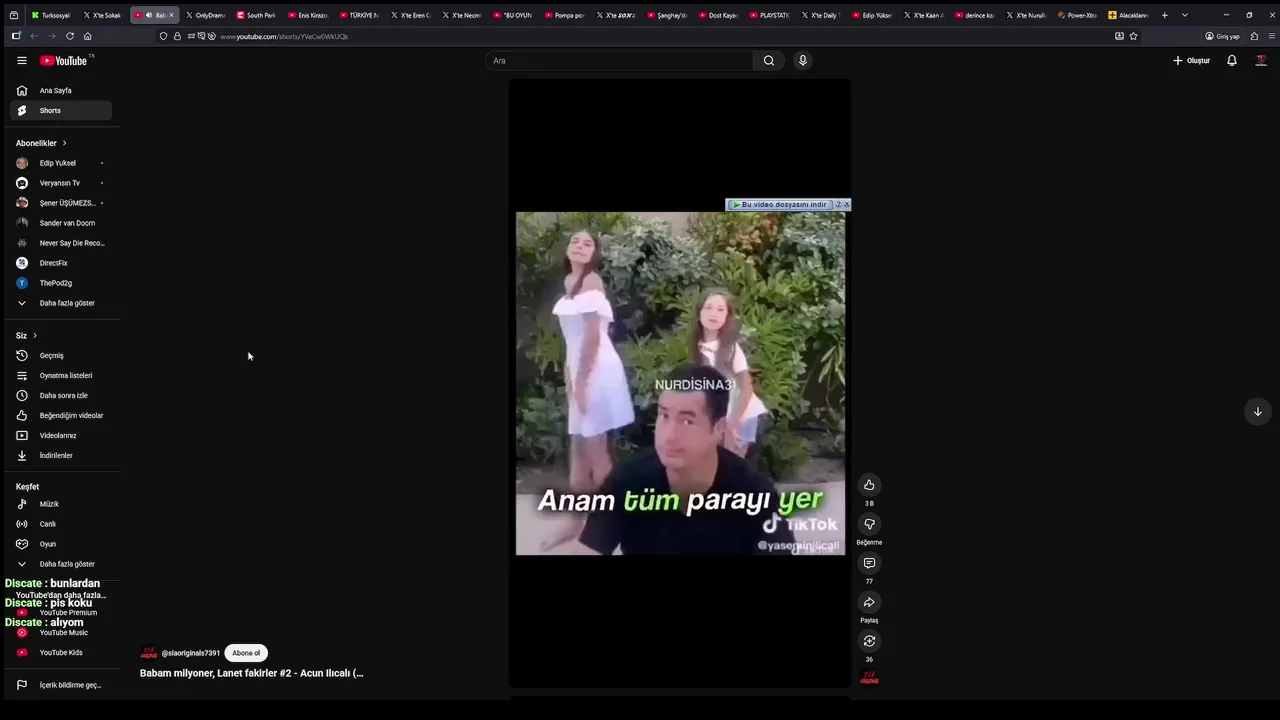Remix this Short using the remix icon
The height and width of the screenshot is (720, 1280).
[869, 641]
